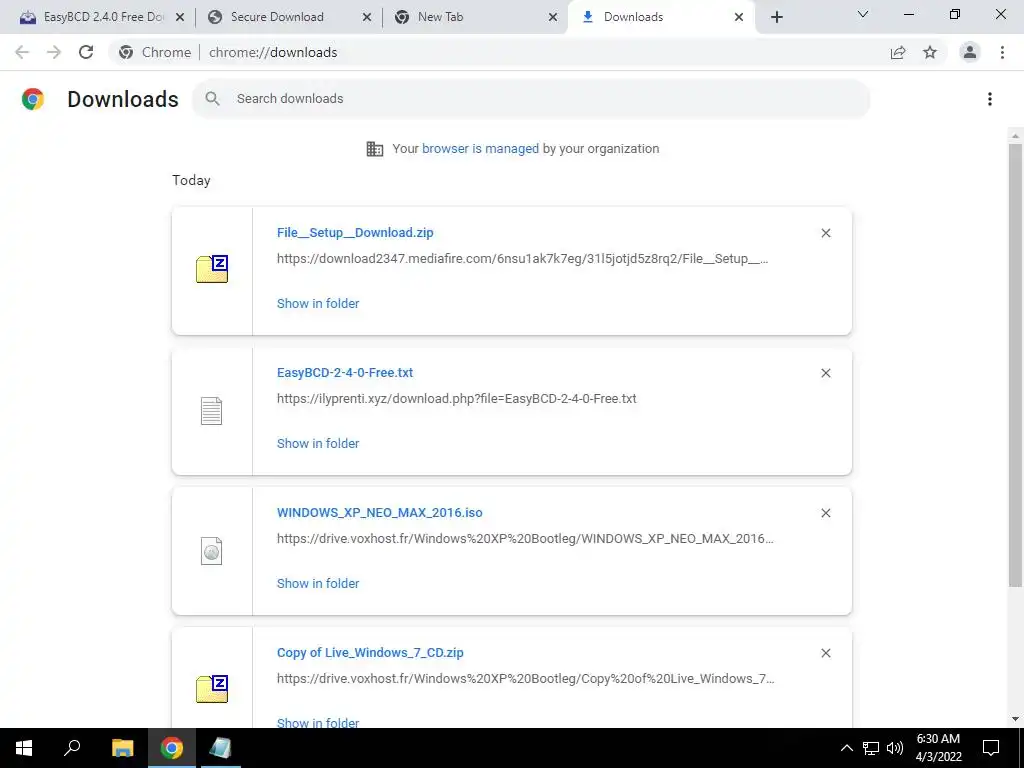
Task: Click the scrollbar down arrow
Action: [1015, 719]
